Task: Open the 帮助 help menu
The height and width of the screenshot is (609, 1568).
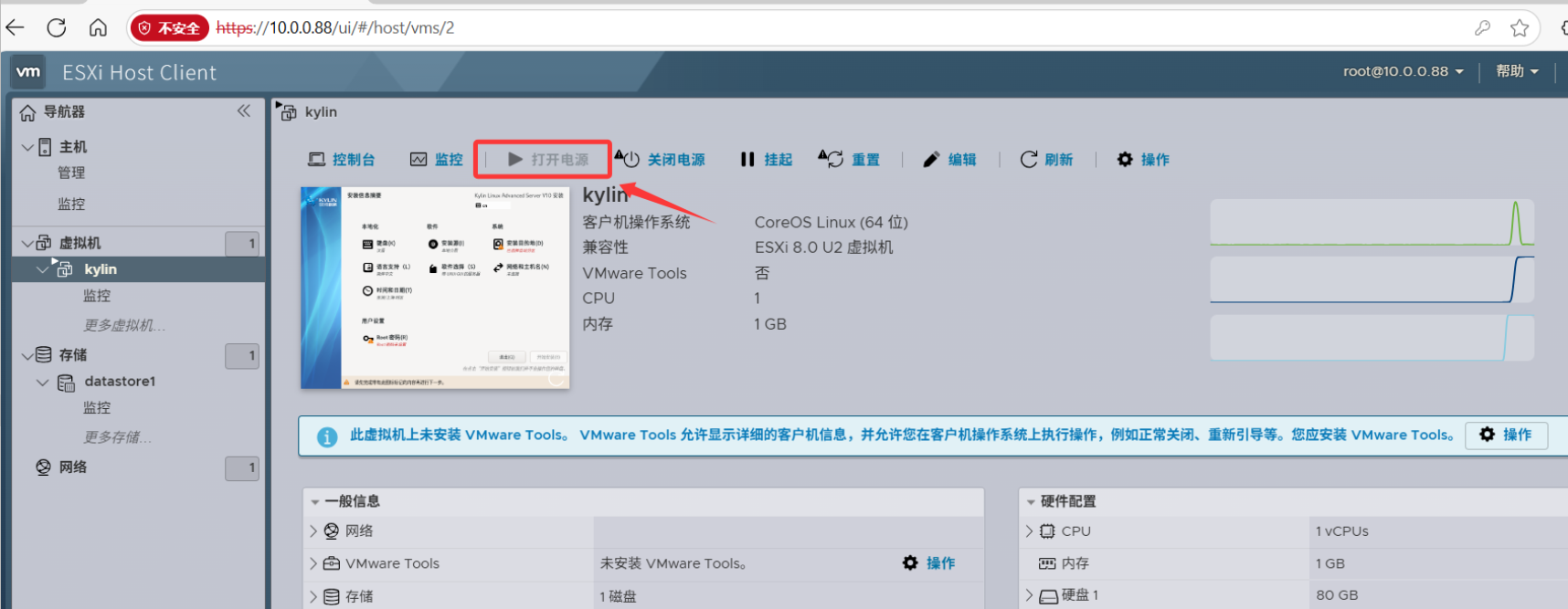Action: tap(1517, 71)
